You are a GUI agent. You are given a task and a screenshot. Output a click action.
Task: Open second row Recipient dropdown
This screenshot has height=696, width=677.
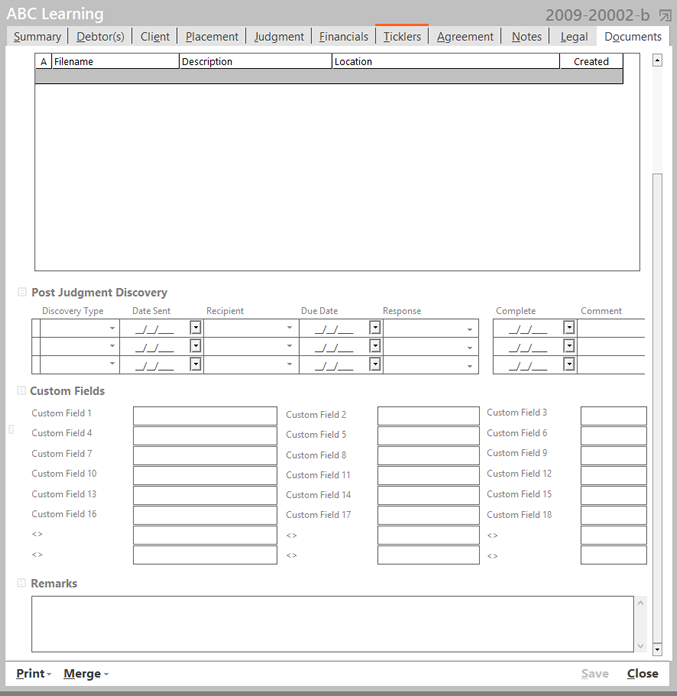click(289, 346)
